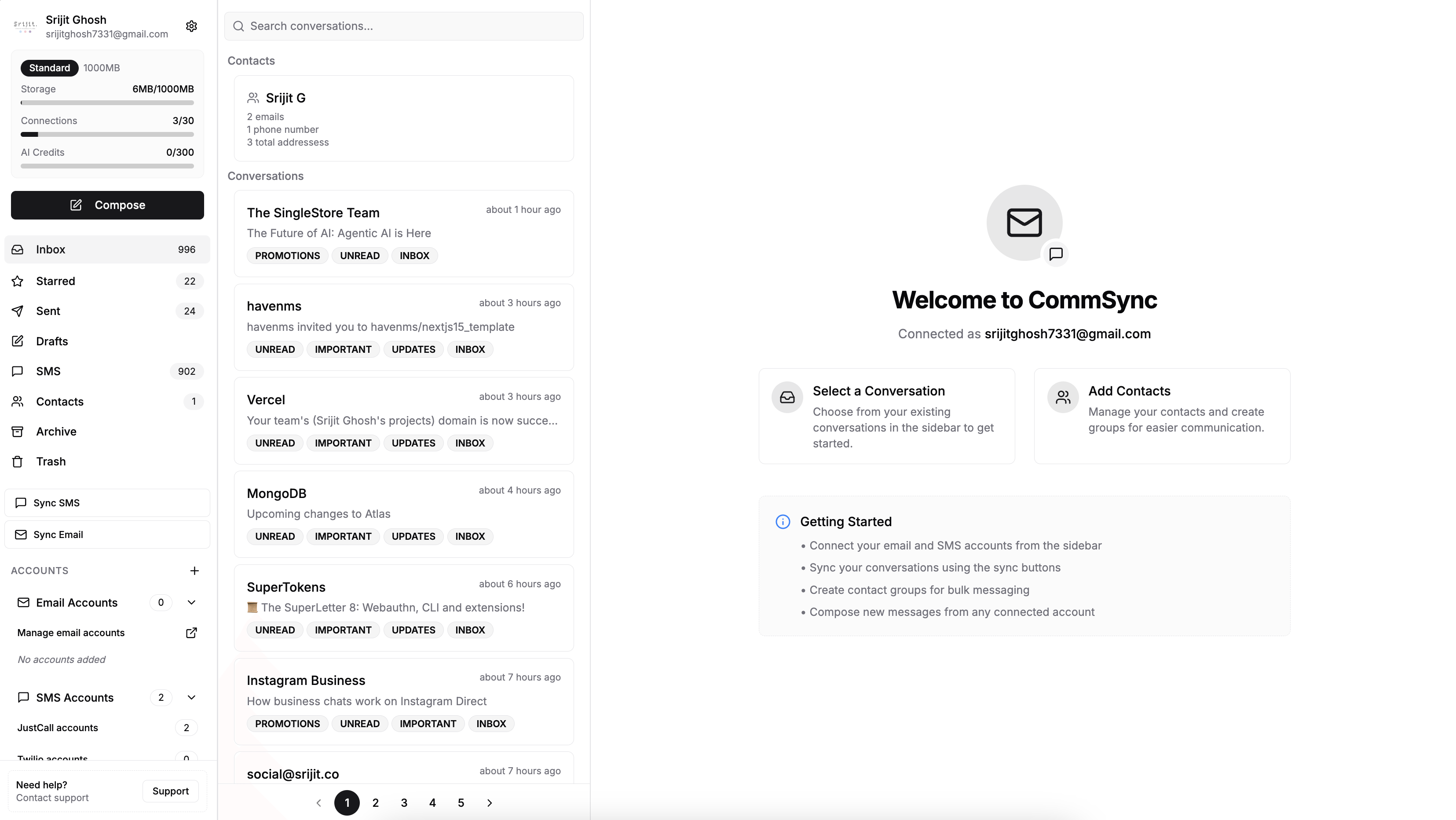Open the Trash icon
1456x820 pixels.
18,461
